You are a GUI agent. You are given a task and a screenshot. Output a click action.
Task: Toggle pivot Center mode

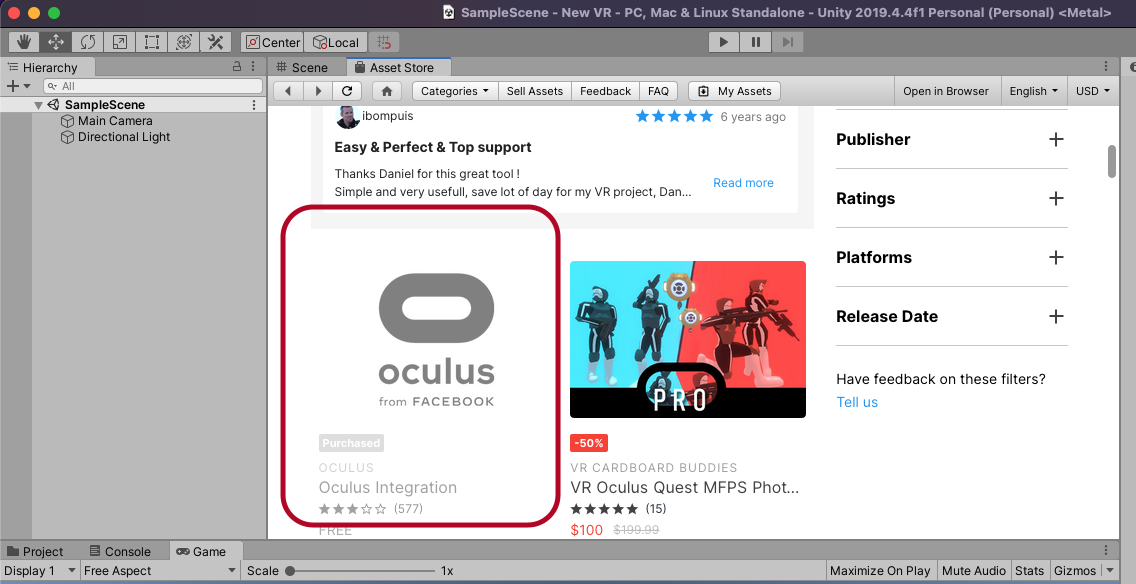(x=272, y=42)
